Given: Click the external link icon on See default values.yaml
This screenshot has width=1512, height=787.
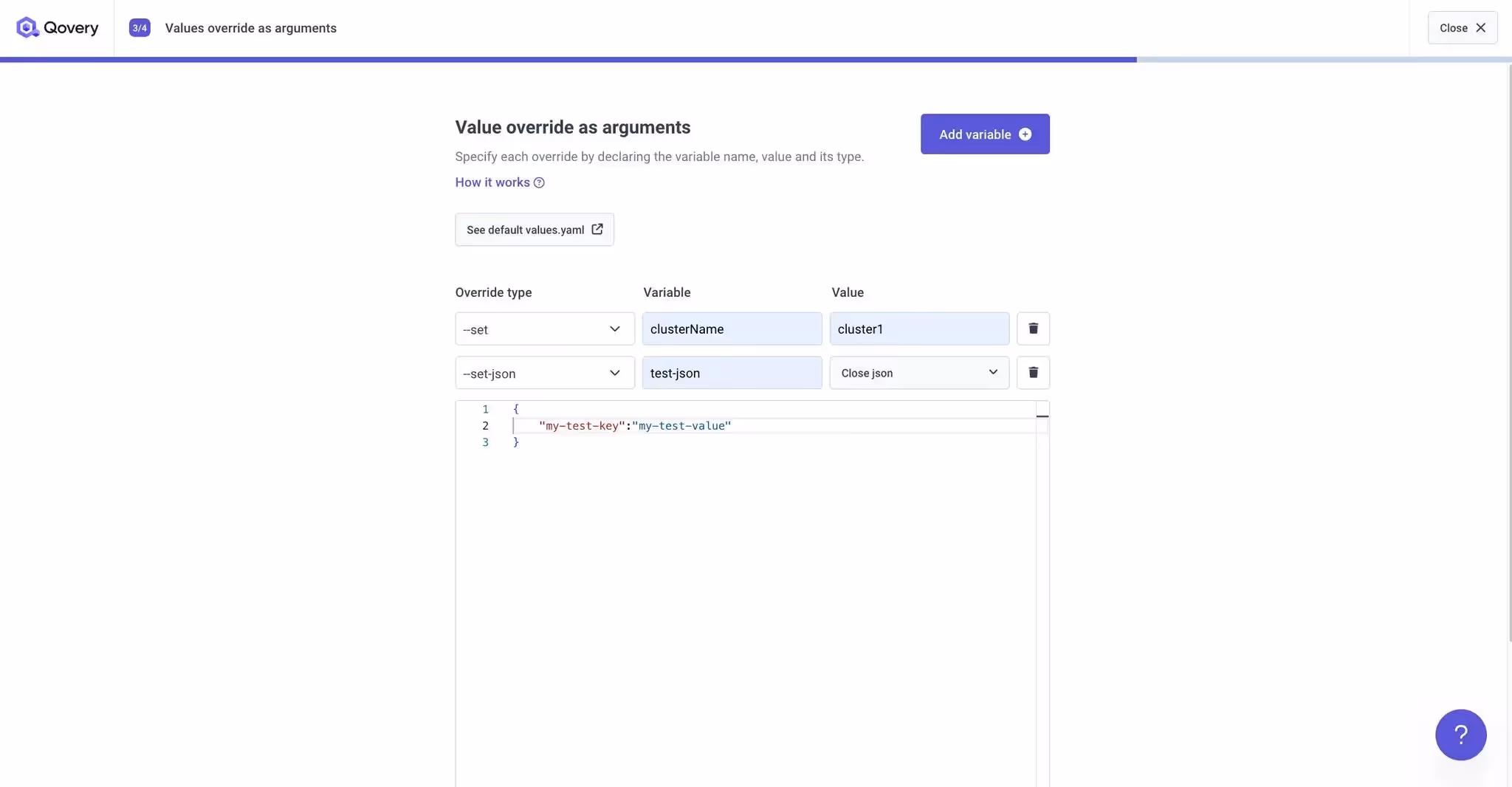Looking at the screenshot, I should point(597,229).
